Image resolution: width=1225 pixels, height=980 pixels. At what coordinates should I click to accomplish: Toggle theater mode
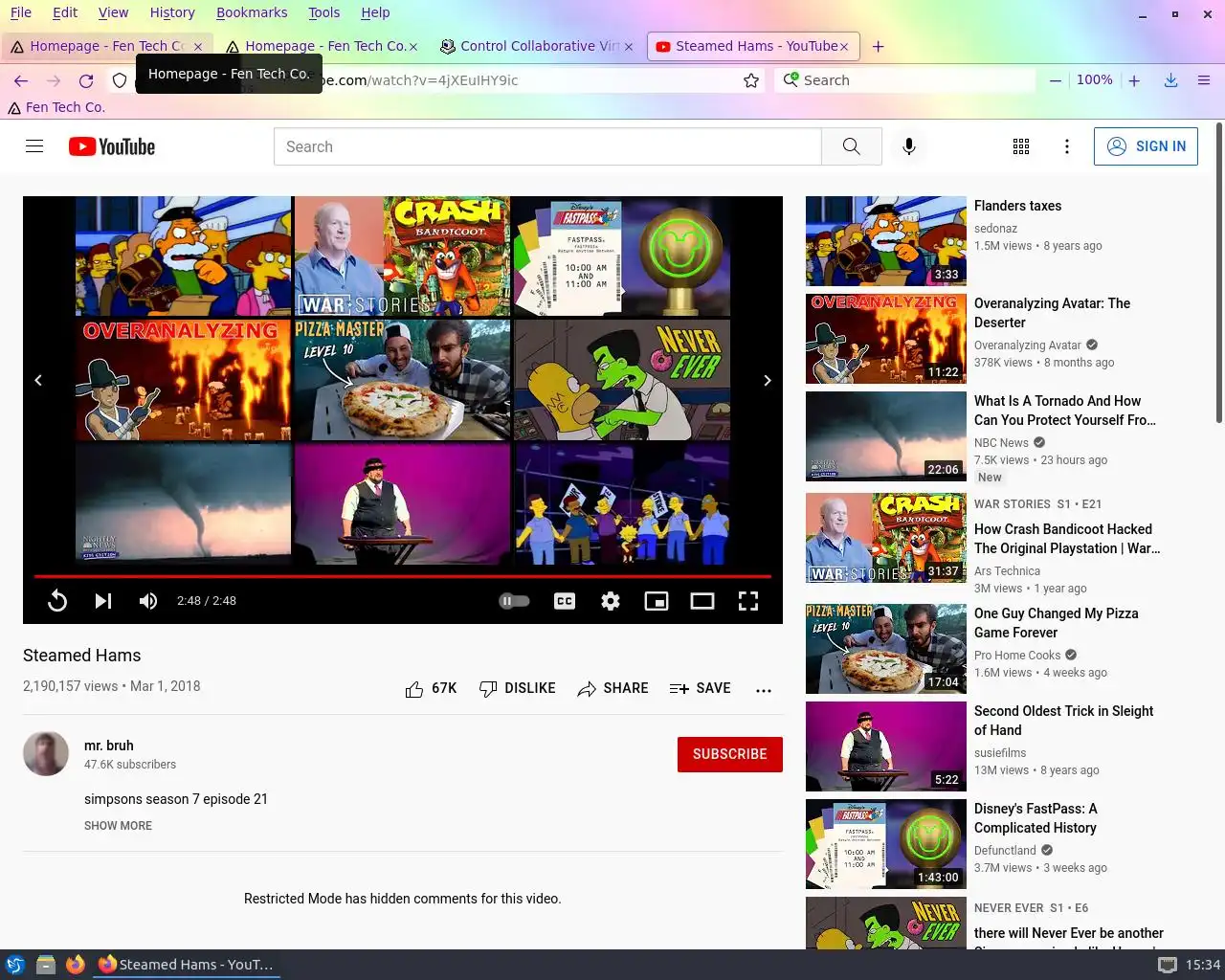coord(702,601)
